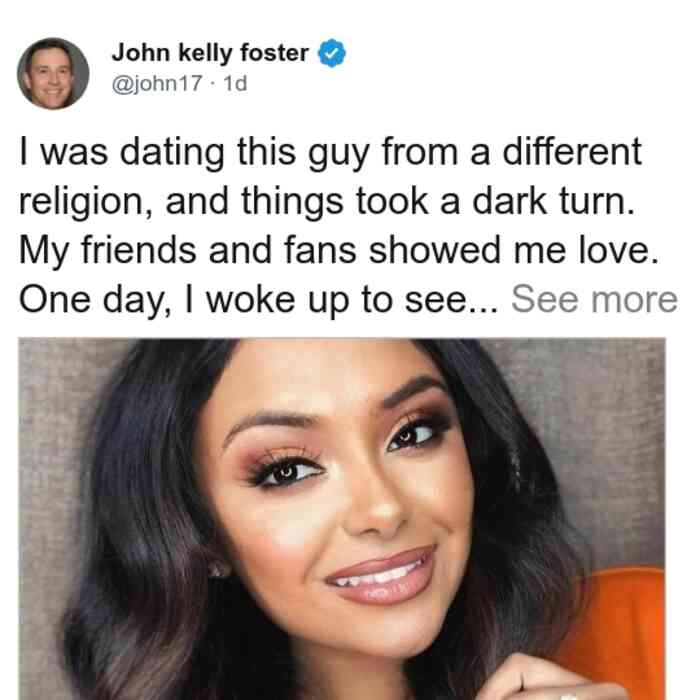Click the text line starting "I was dating"
700x700 pixels.
(330, 153)
